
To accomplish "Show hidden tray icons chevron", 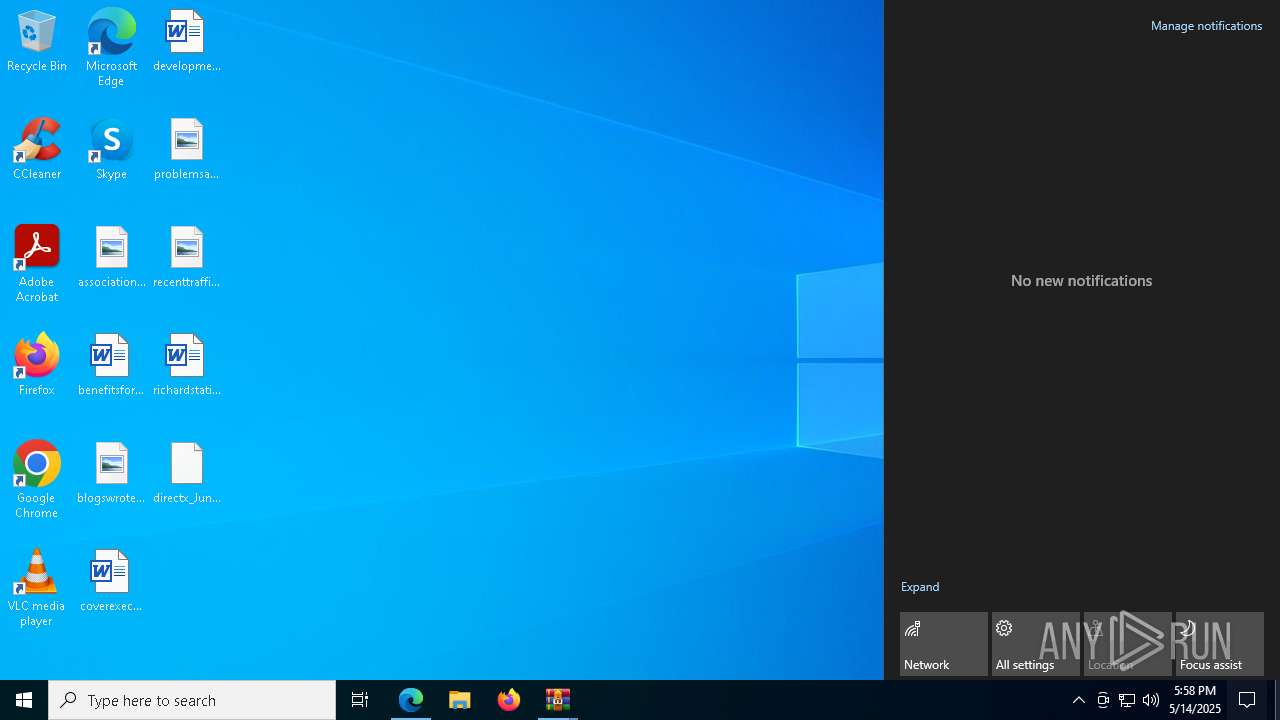I will point(1079,700).
